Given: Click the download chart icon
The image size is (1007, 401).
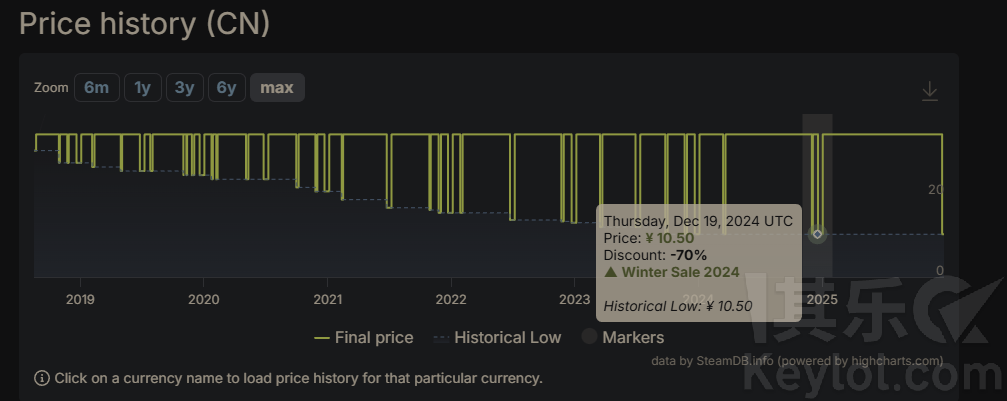Looking at the screenshot, I should [929, 91].
